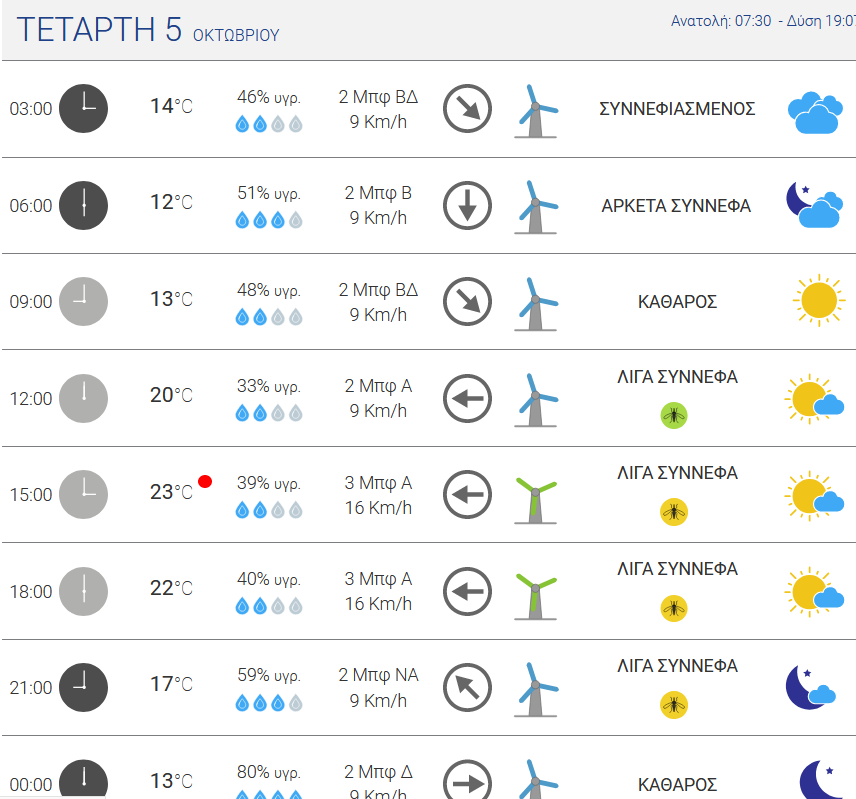
Task: Click the ΤΕΤΑΡΤΗ 5 ΟΚΤΩΒΡΙΟΥ heading
Action: [148, 29]
